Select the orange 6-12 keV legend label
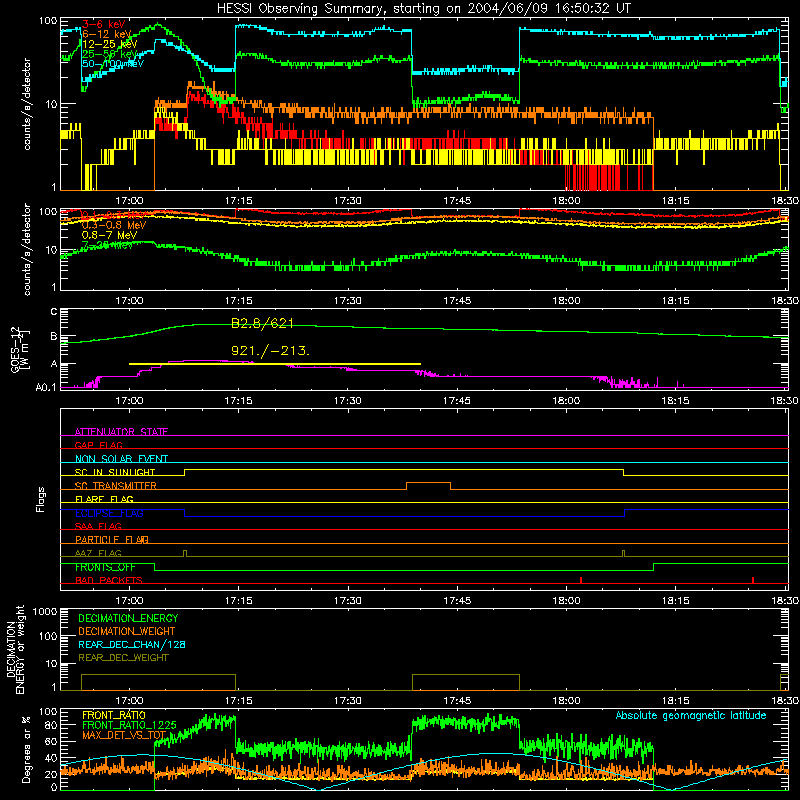Screen dimensions: 800x800 point(107,34)
